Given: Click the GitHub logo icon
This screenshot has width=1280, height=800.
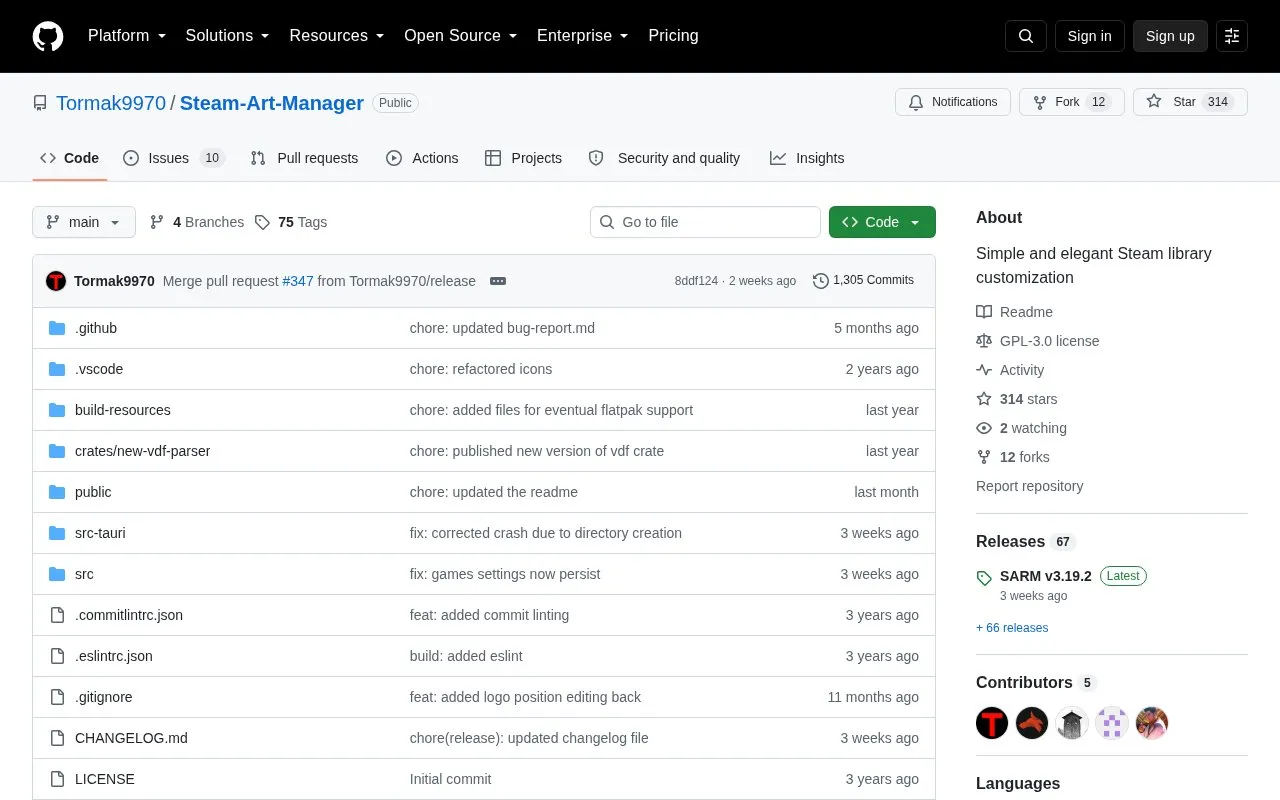Looking at the screenshot, I should [x=48, y=36].
